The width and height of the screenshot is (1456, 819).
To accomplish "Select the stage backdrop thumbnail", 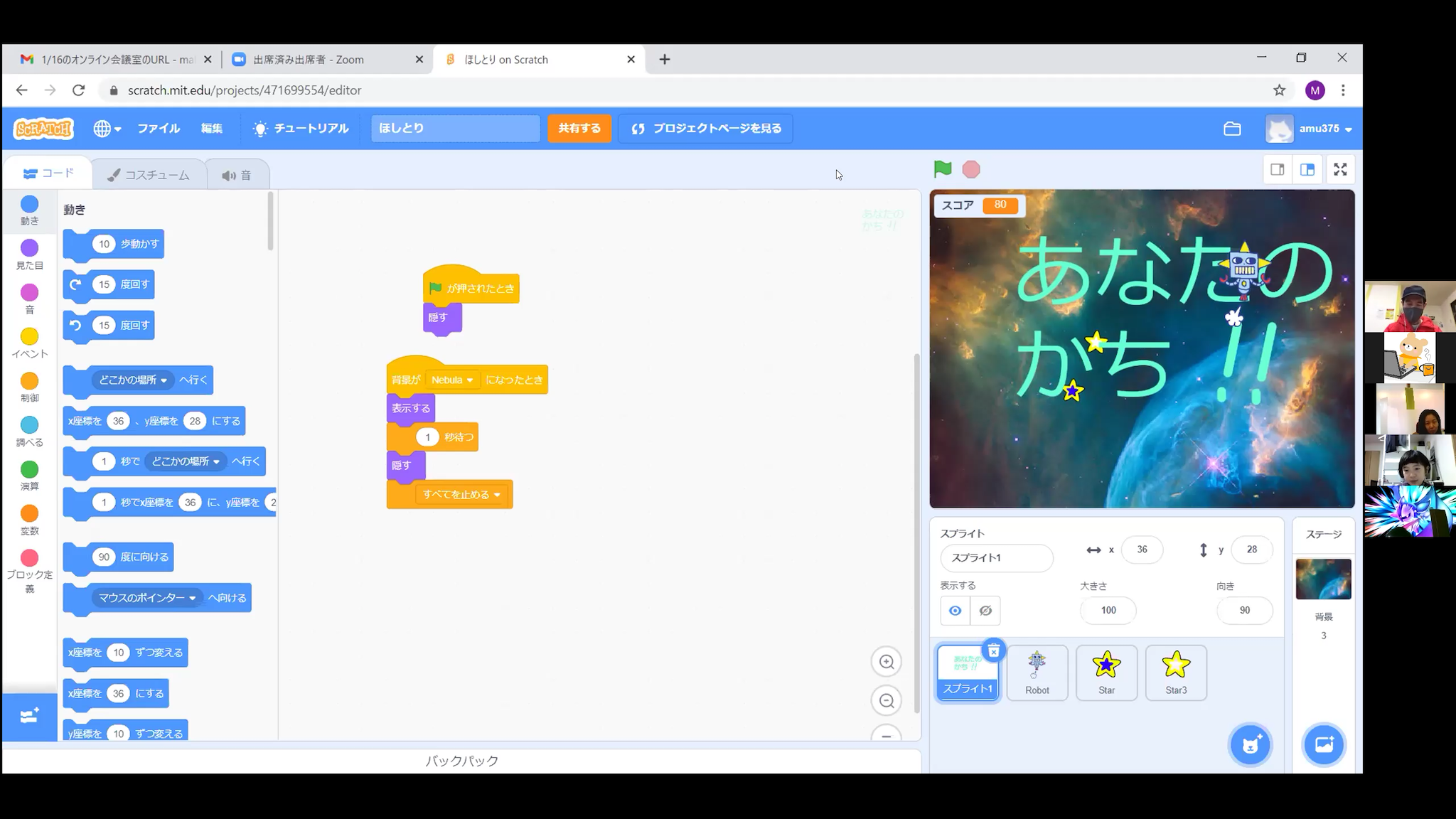I will [x=1323, y=579].
